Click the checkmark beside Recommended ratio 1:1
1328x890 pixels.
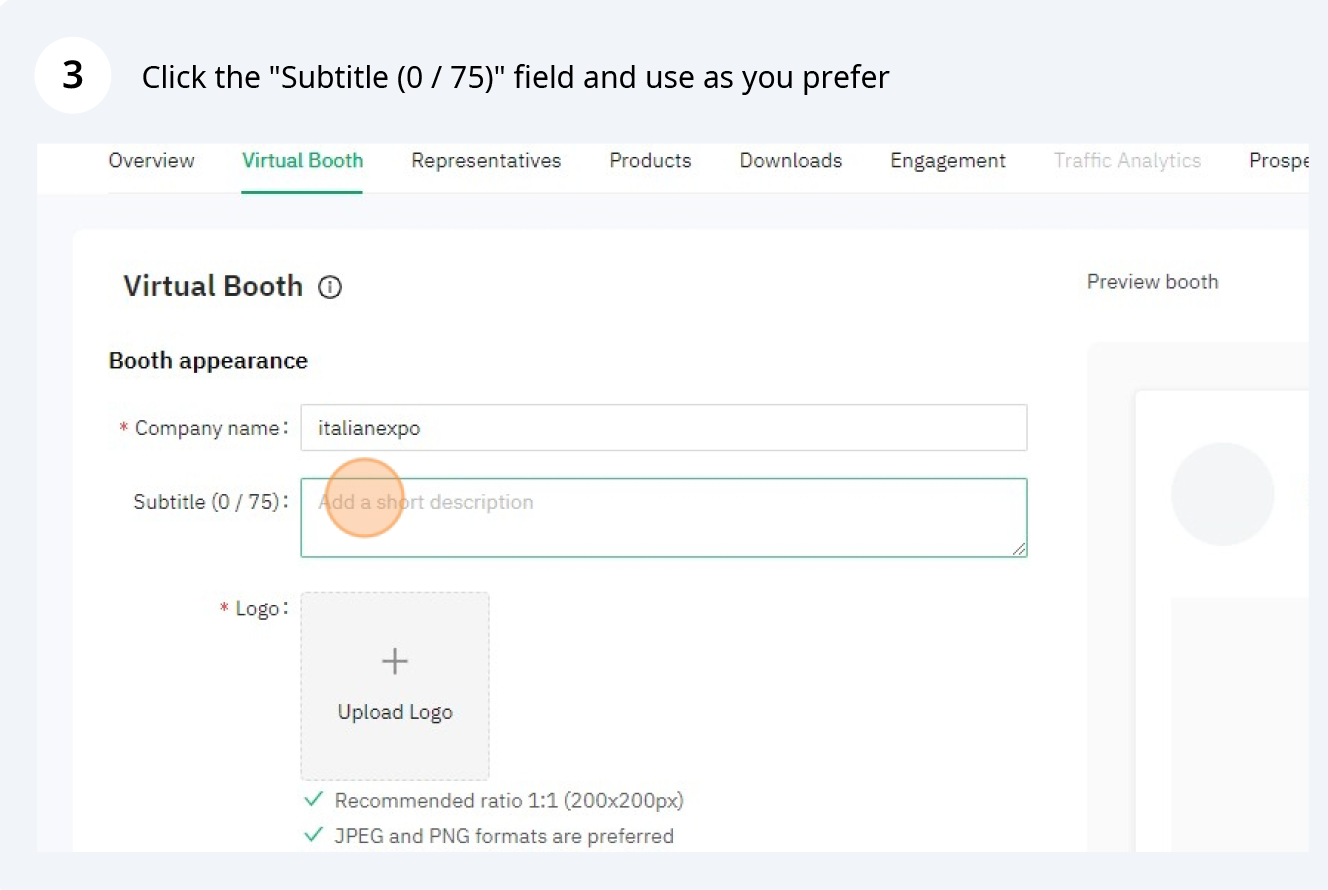coord(314,800)
